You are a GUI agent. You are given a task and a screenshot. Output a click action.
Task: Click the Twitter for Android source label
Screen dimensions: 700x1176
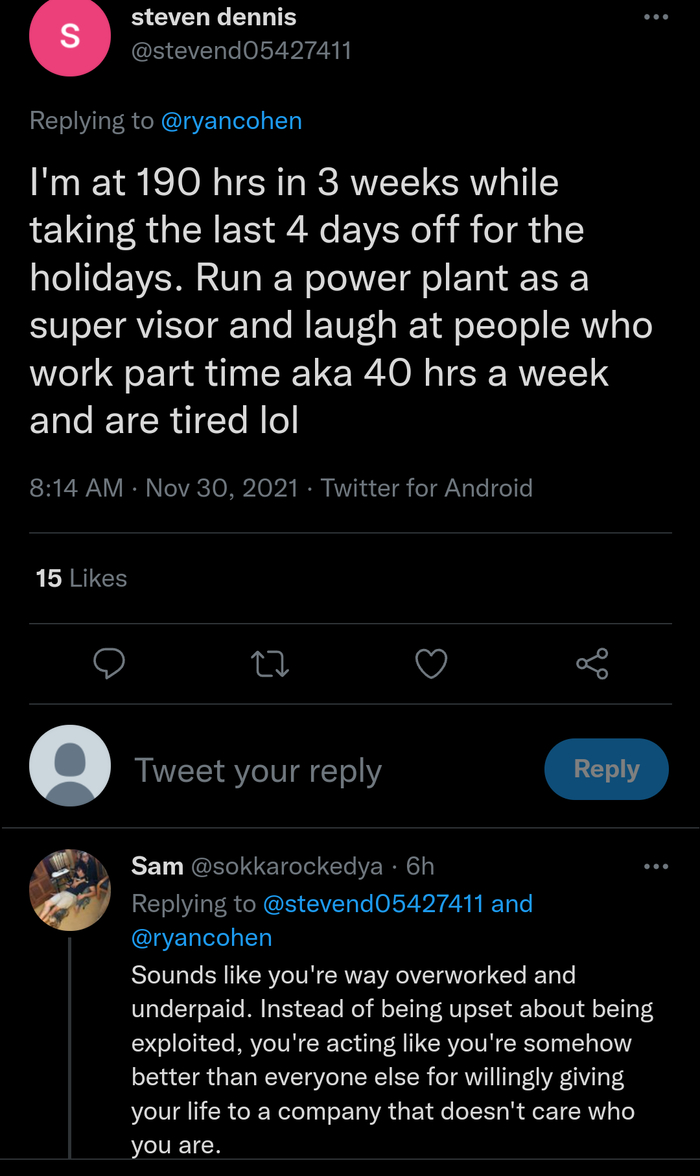click(427, 488)
